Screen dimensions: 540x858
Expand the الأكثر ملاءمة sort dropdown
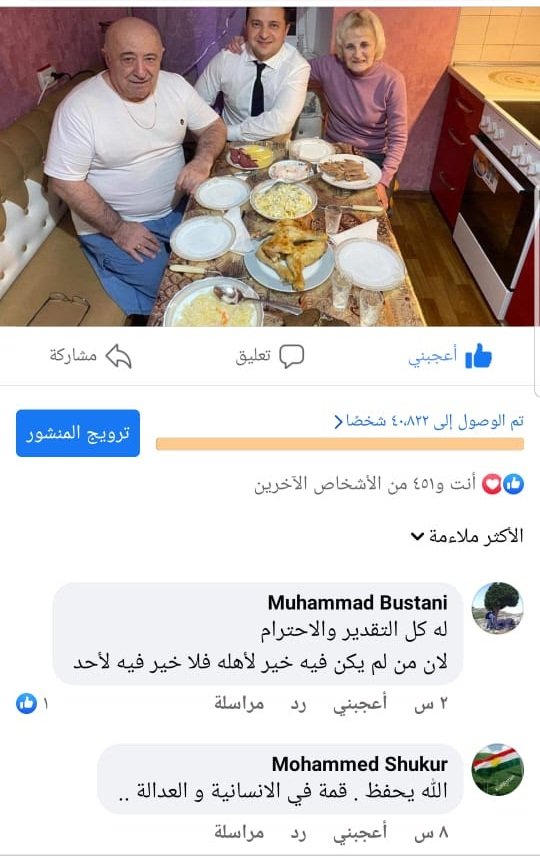click(467, 536)
